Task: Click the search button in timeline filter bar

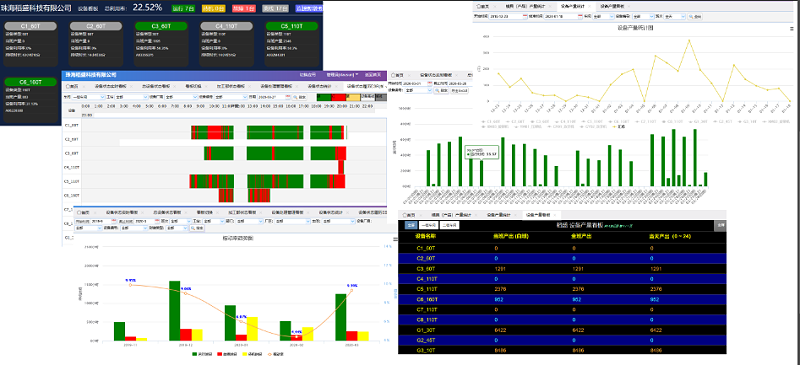Action: point(300,96)
